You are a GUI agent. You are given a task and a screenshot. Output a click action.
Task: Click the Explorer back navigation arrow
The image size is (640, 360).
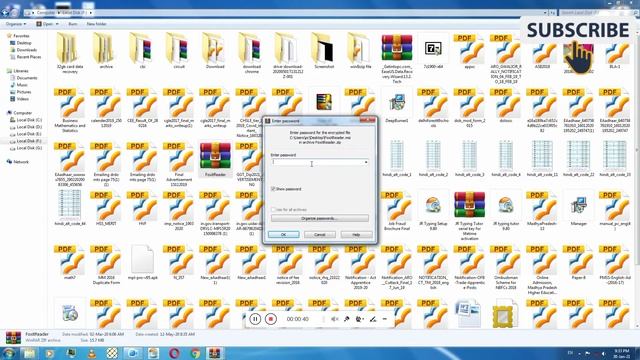pyautogui.click(x=6, y=13)
